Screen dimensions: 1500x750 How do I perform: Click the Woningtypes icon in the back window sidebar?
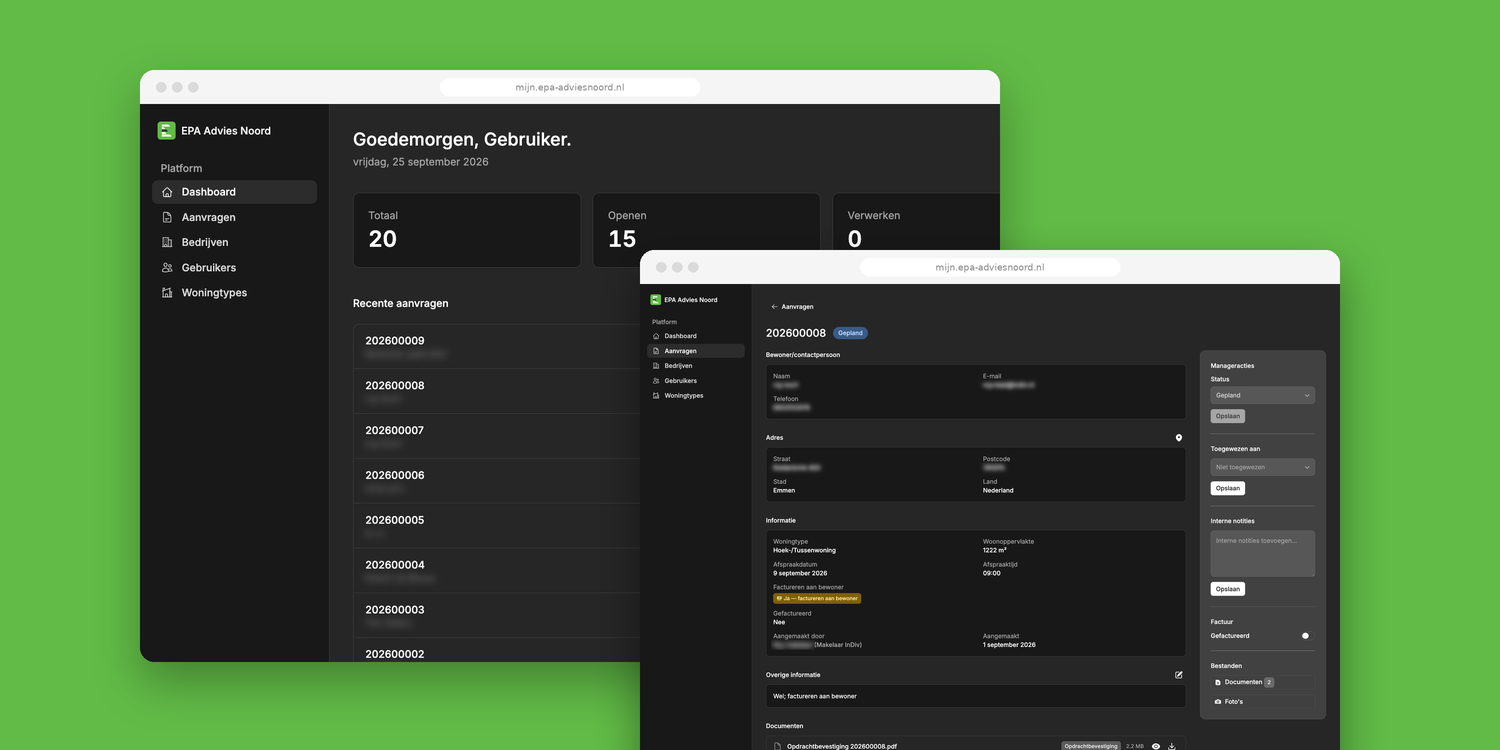(167, 293)
